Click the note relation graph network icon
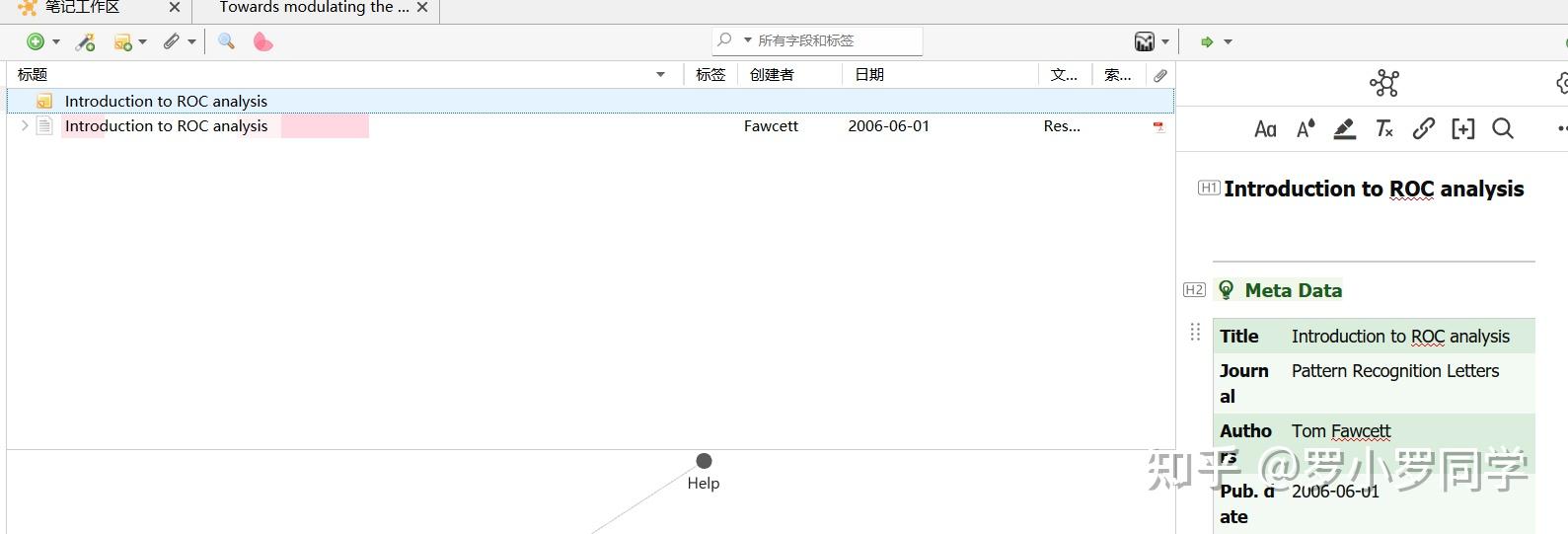Viewport: 1568px width, 534px height. pyautogui.click(x=1384, y=83)
